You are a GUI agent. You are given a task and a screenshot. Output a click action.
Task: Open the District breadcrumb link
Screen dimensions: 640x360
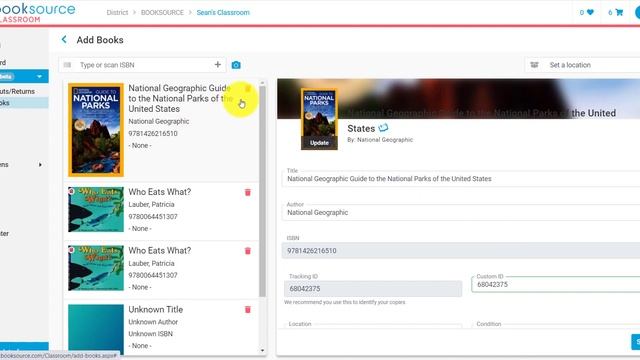(x=117, y=13)
